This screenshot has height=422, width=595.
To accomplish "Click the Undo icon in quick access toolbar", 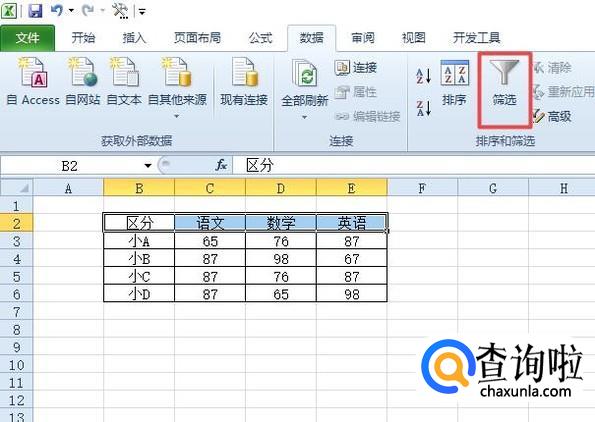I will point(57,11).
